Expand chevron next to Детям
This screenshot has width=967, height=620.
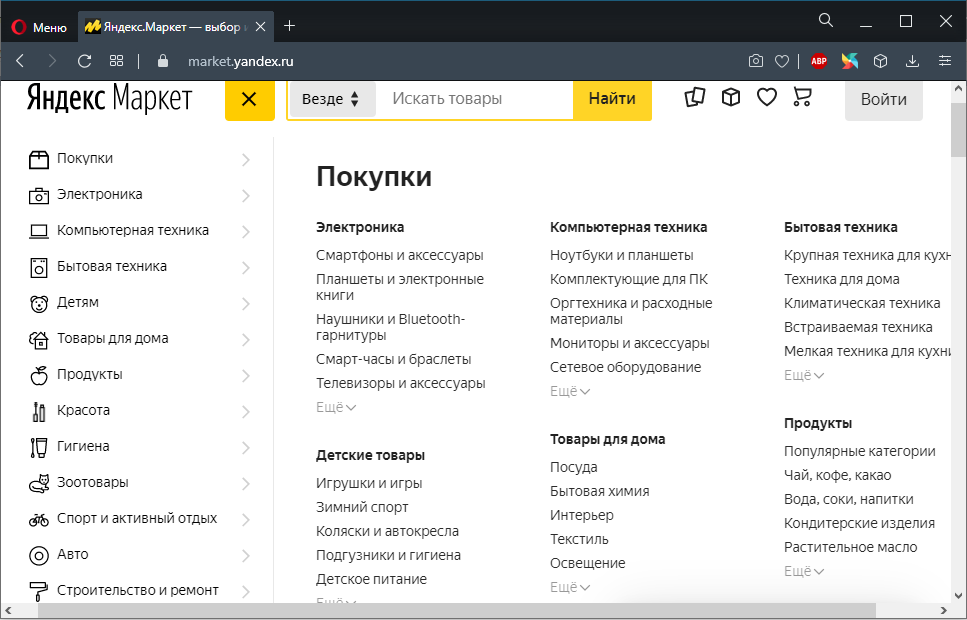[x=245, y=304]
